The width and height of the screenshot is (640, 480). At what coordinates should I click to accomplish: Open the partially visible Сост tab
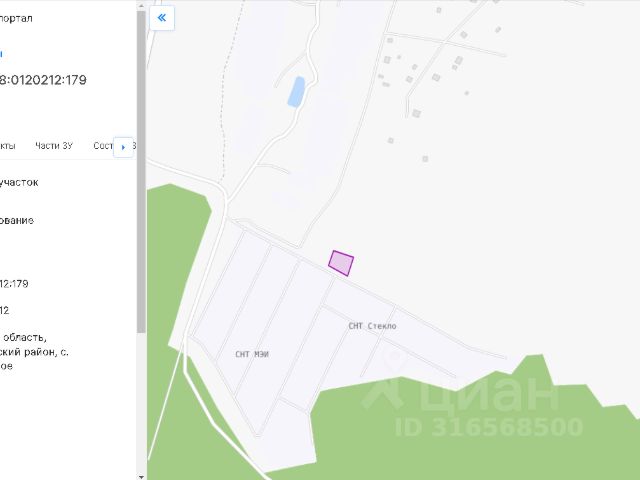(103, 146)
